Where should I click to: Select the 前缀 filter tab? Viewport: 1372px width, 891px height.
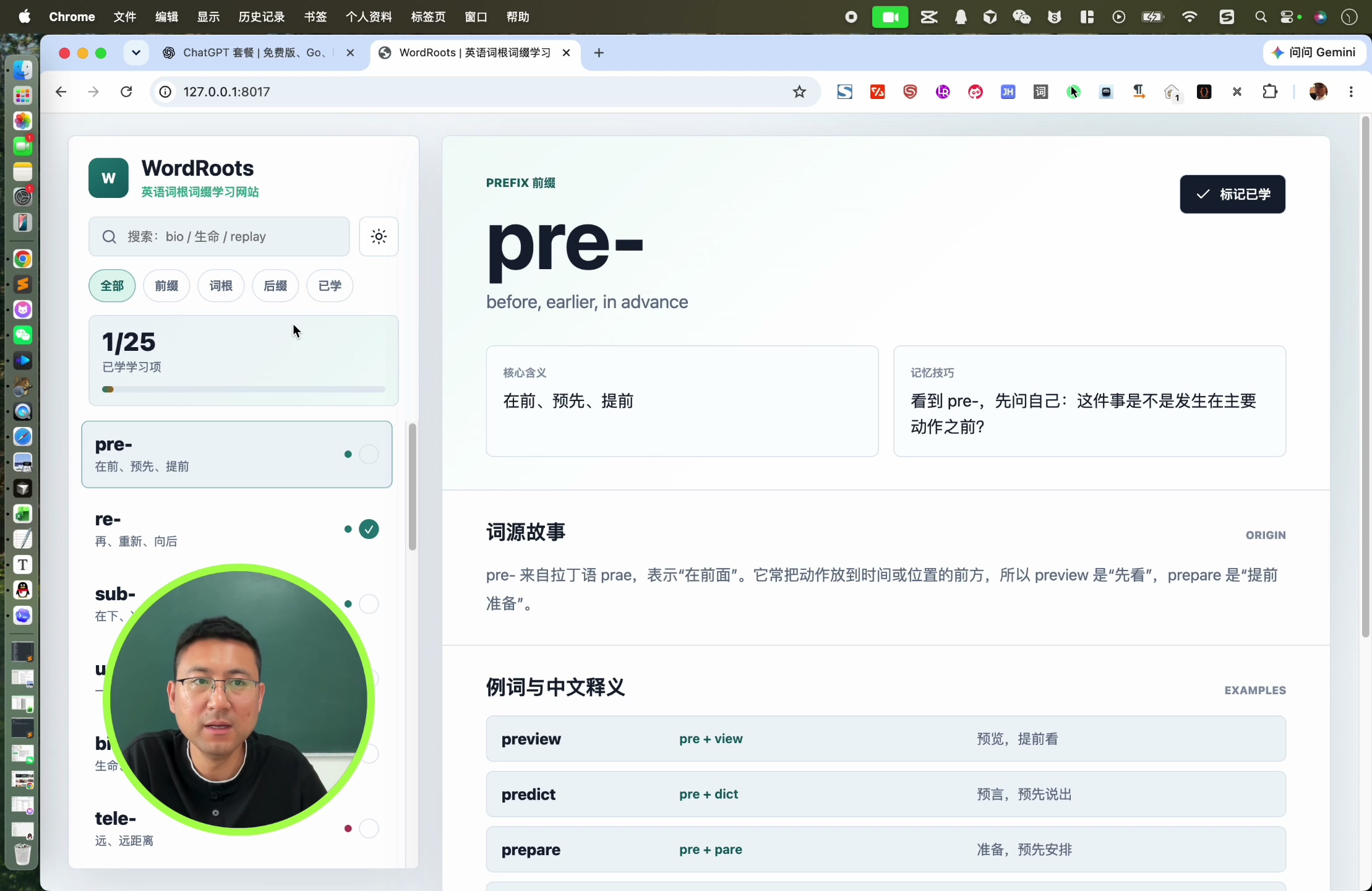pos(166,286)
